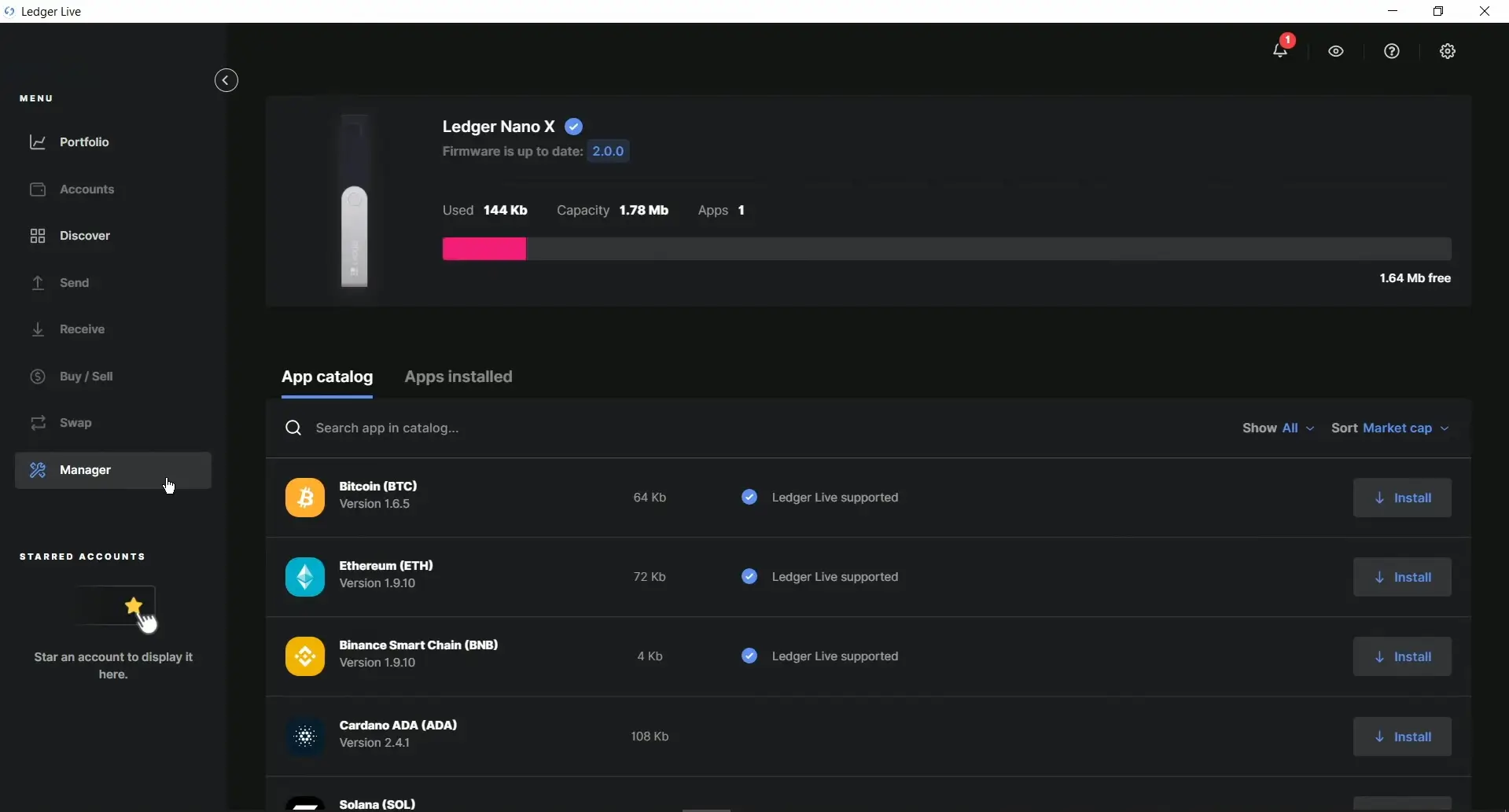This screenshot has height=812, width=1509.
Task: Click the Cardano ADA app icon
Action: pyautogui.click(x=305, y=737)
